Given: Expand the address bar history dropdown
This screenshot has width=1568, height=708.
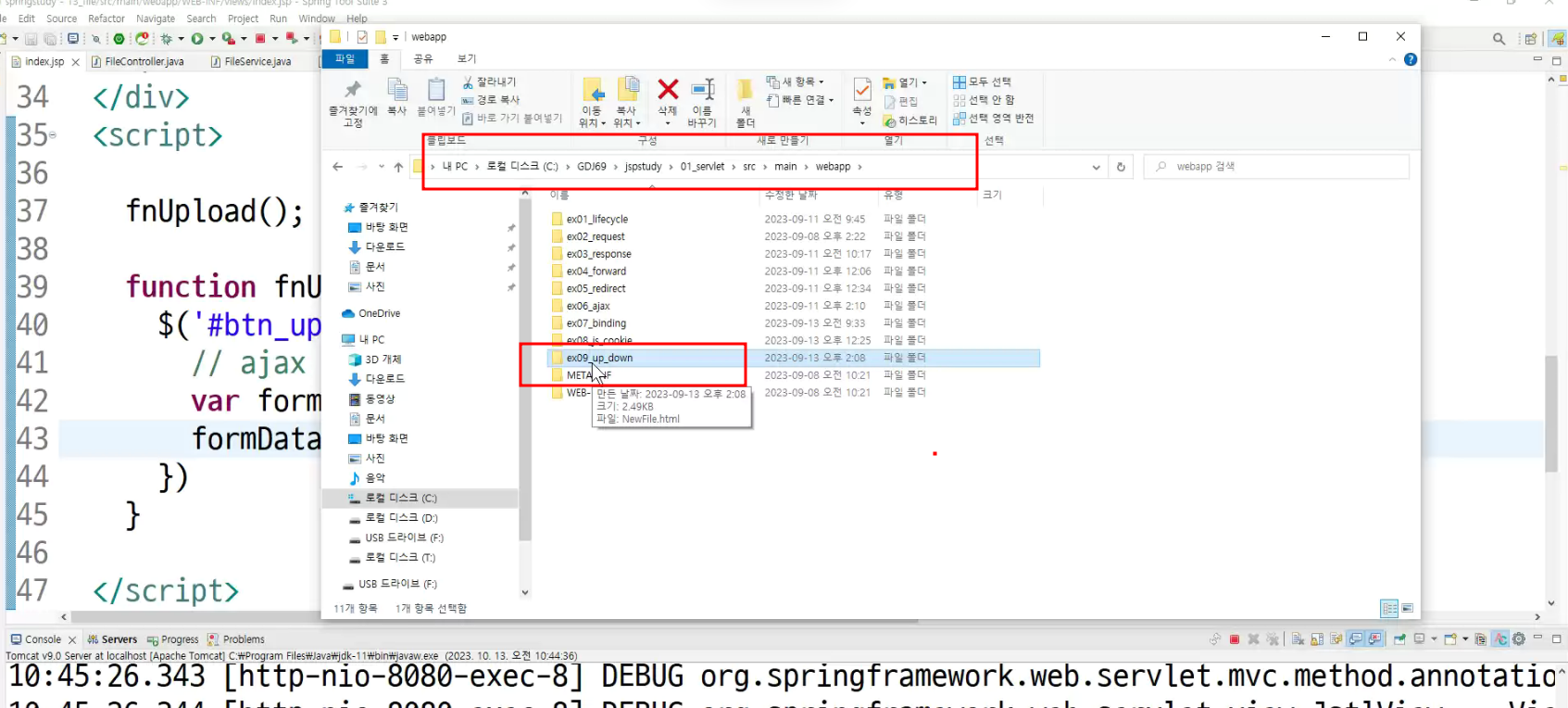Looking at the screenshot, I should 1097,167.
